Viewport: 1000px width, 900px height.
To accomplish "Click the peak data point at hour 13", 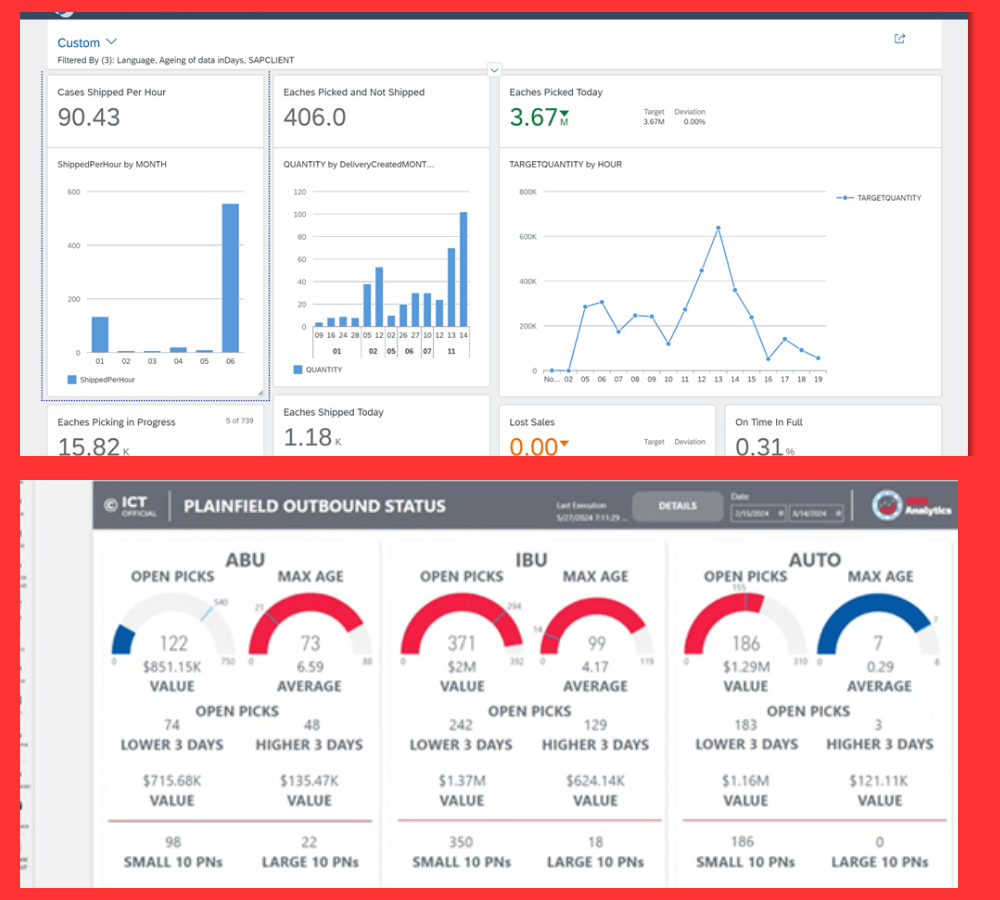I will (x=718, y=228).
